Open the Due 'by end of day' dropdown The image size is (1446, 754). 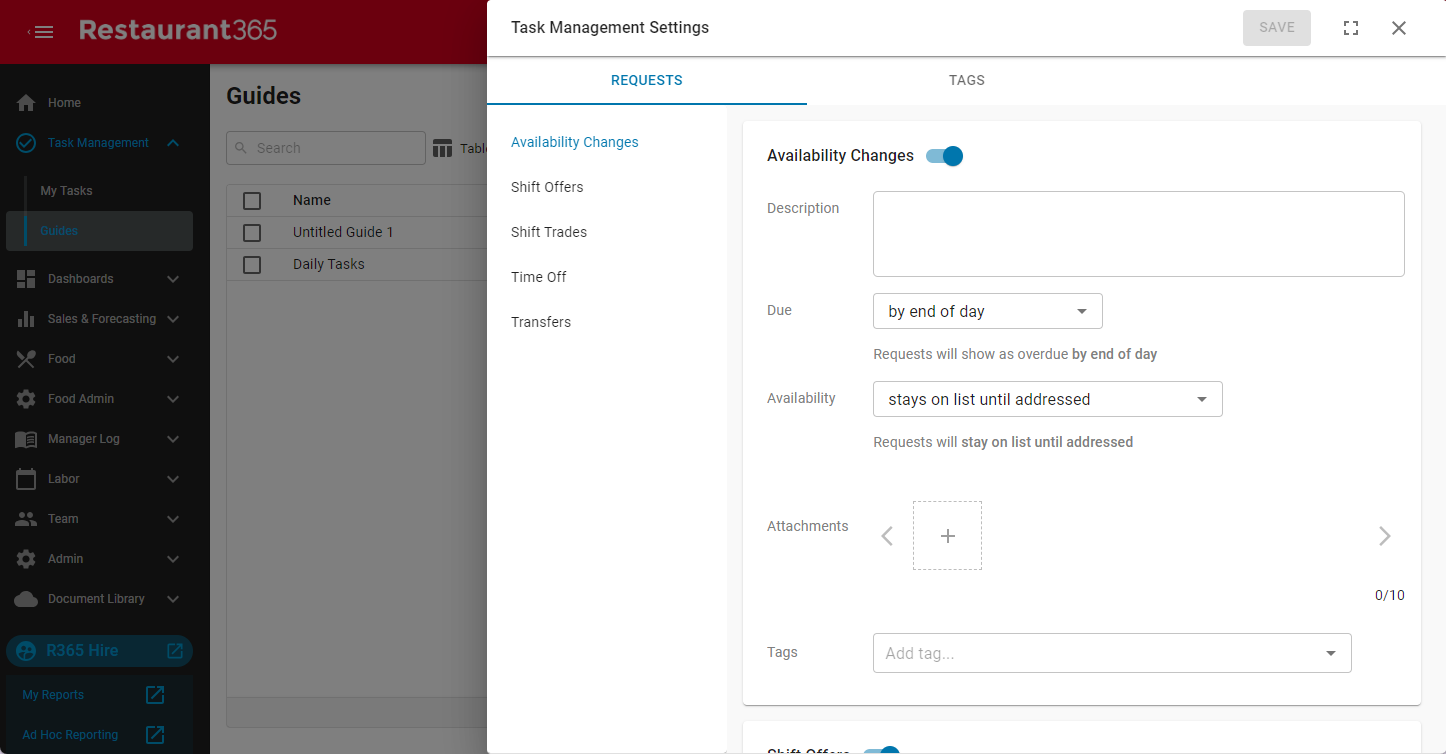click(x=988, y=311)
